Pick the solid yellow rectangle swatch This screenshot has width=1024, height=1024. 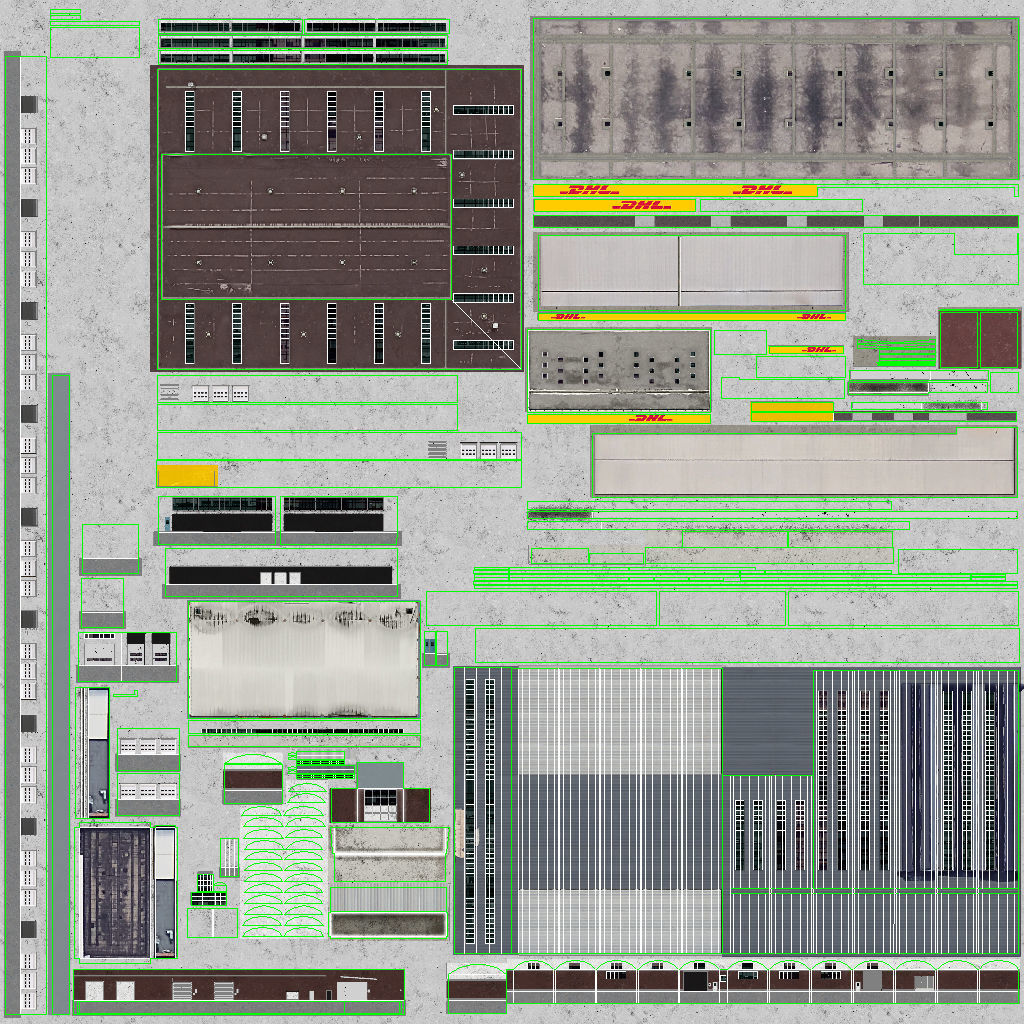coord(187,475)
